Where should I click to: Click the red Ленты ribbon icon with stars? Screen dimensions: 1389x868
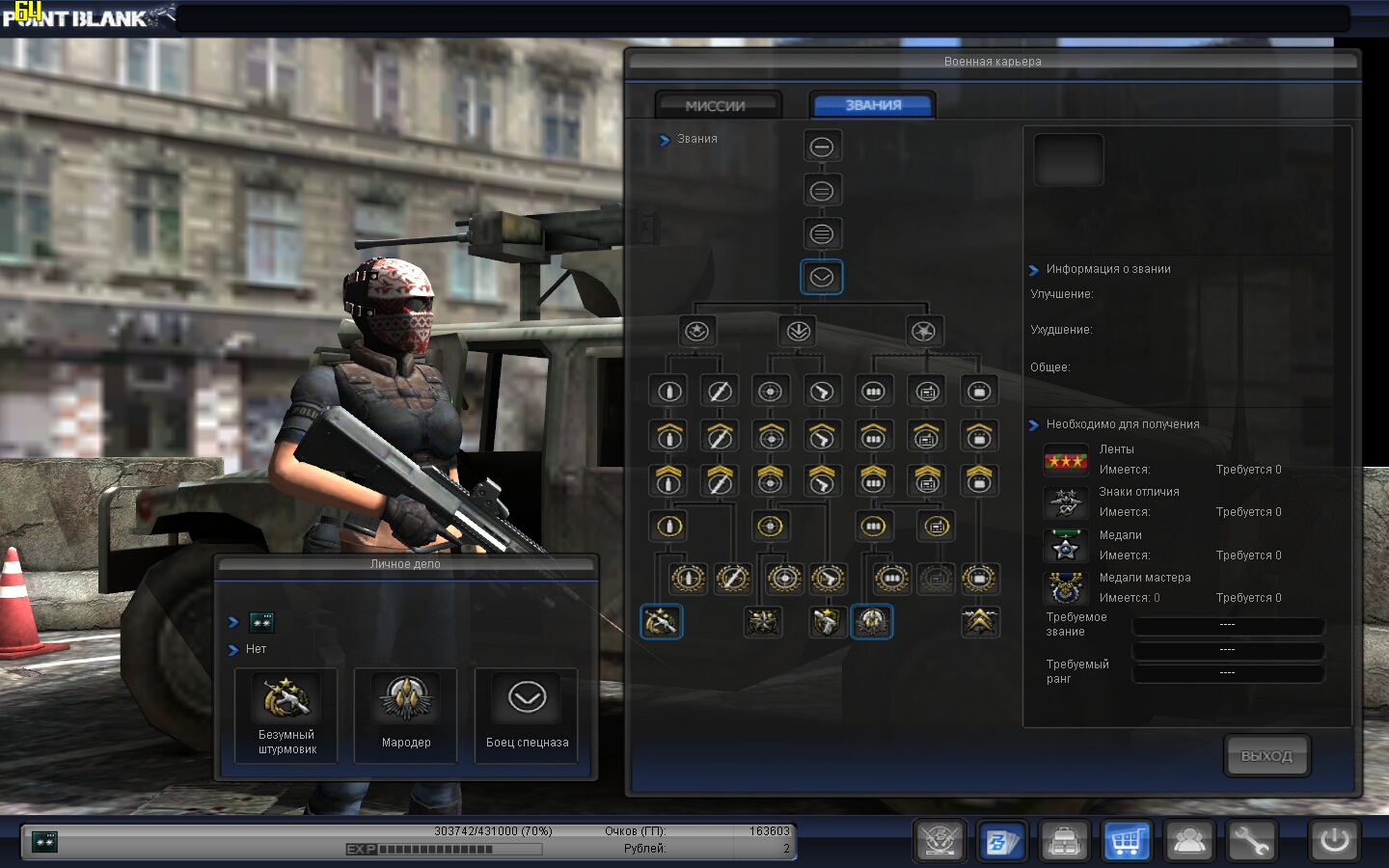(1065, 460)
